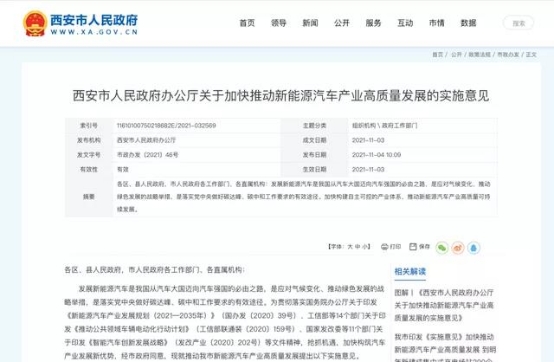
Task: Click the 保存 save icon
Action: tap(413, 247)
